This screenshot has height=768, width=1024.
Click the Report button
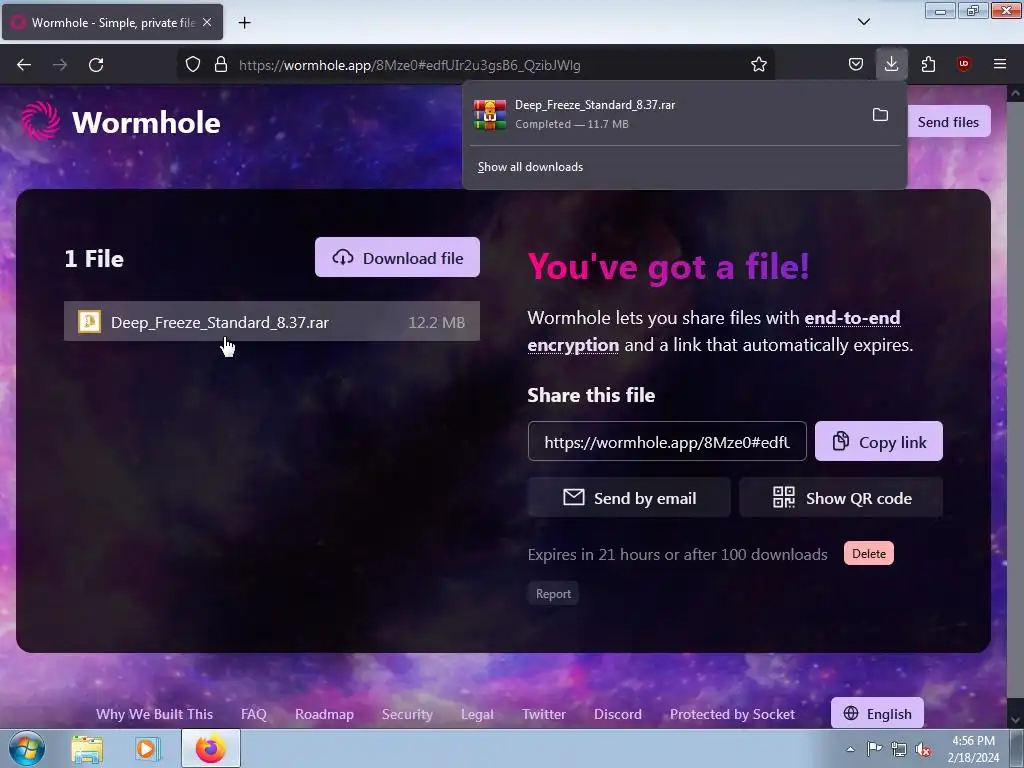pyautogui.click(x=553, y=594)
